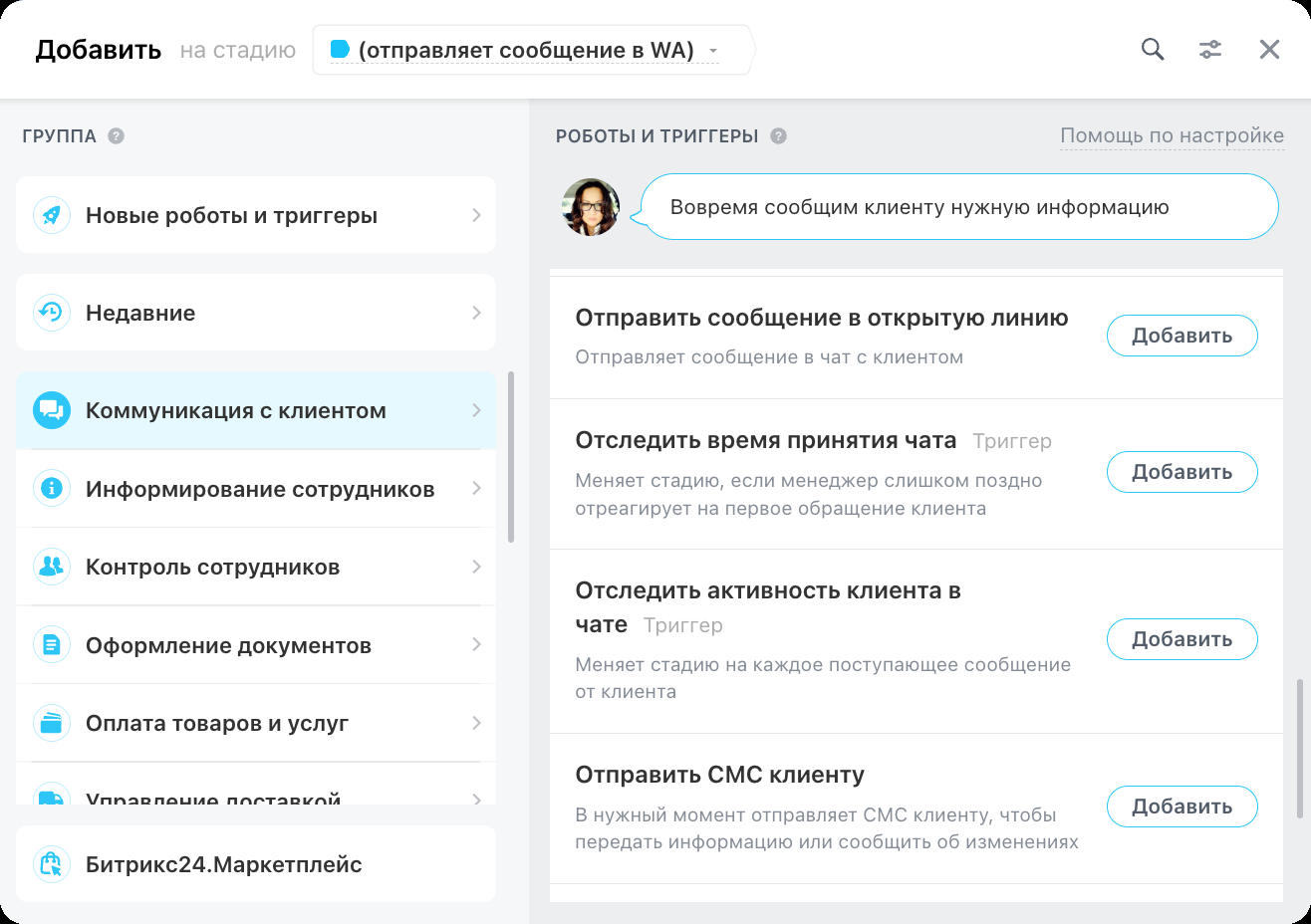Click the Отправить сообщение в открытую линию title
Screen dimensions: 1311x924
pyautogui.click(x=822, y=318)
